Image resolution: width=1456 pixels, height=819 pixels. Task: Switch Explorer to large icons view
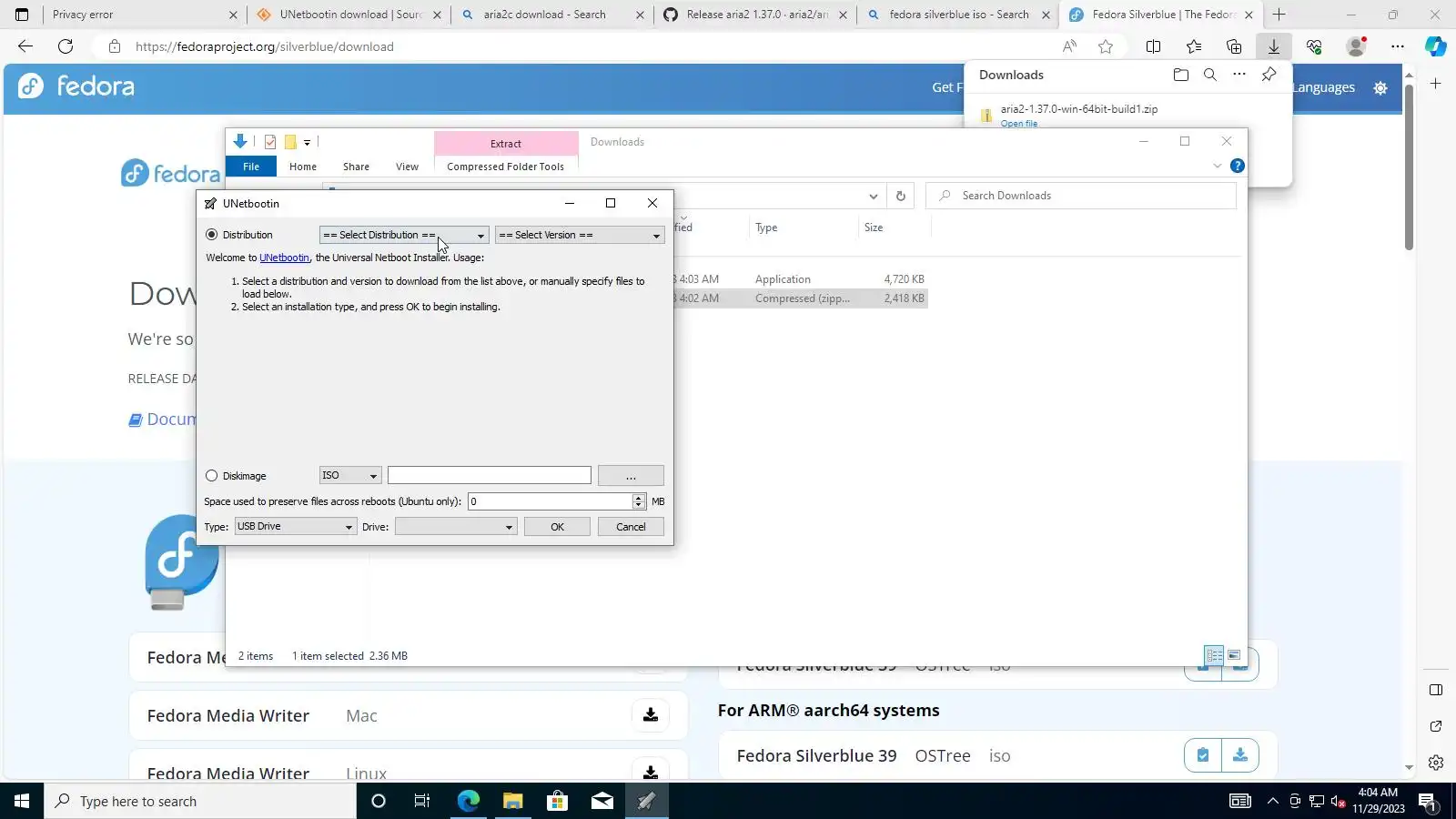point(1234,655)
